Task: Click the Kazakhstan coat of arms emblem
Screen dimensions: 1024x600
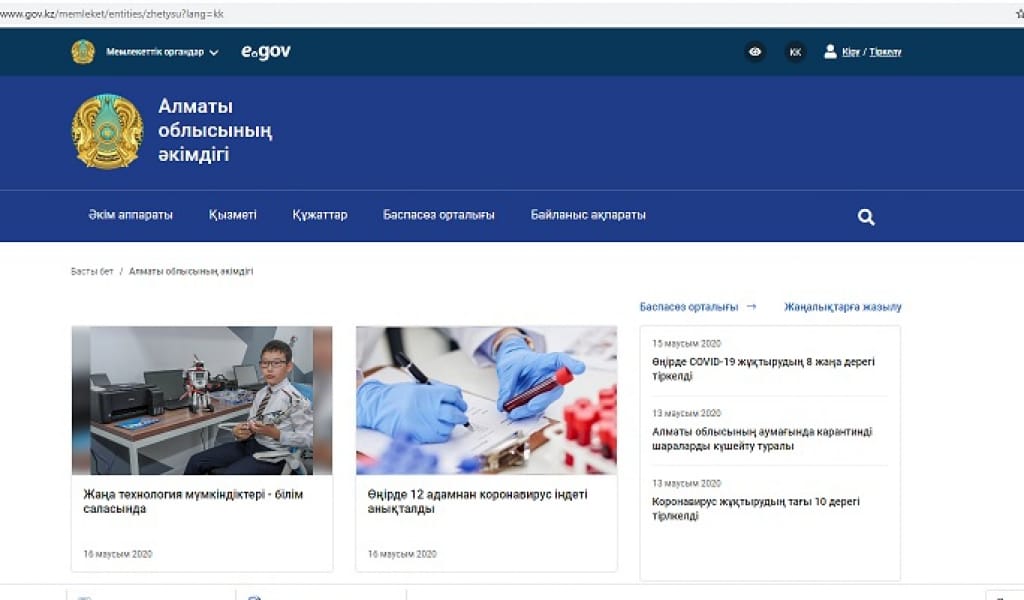Action: point(106,131)
